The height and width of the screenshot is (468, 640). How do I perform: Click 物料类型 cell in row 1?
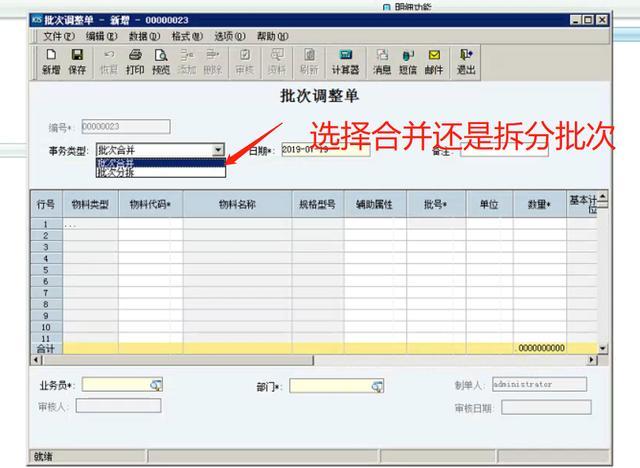(91, 224)
